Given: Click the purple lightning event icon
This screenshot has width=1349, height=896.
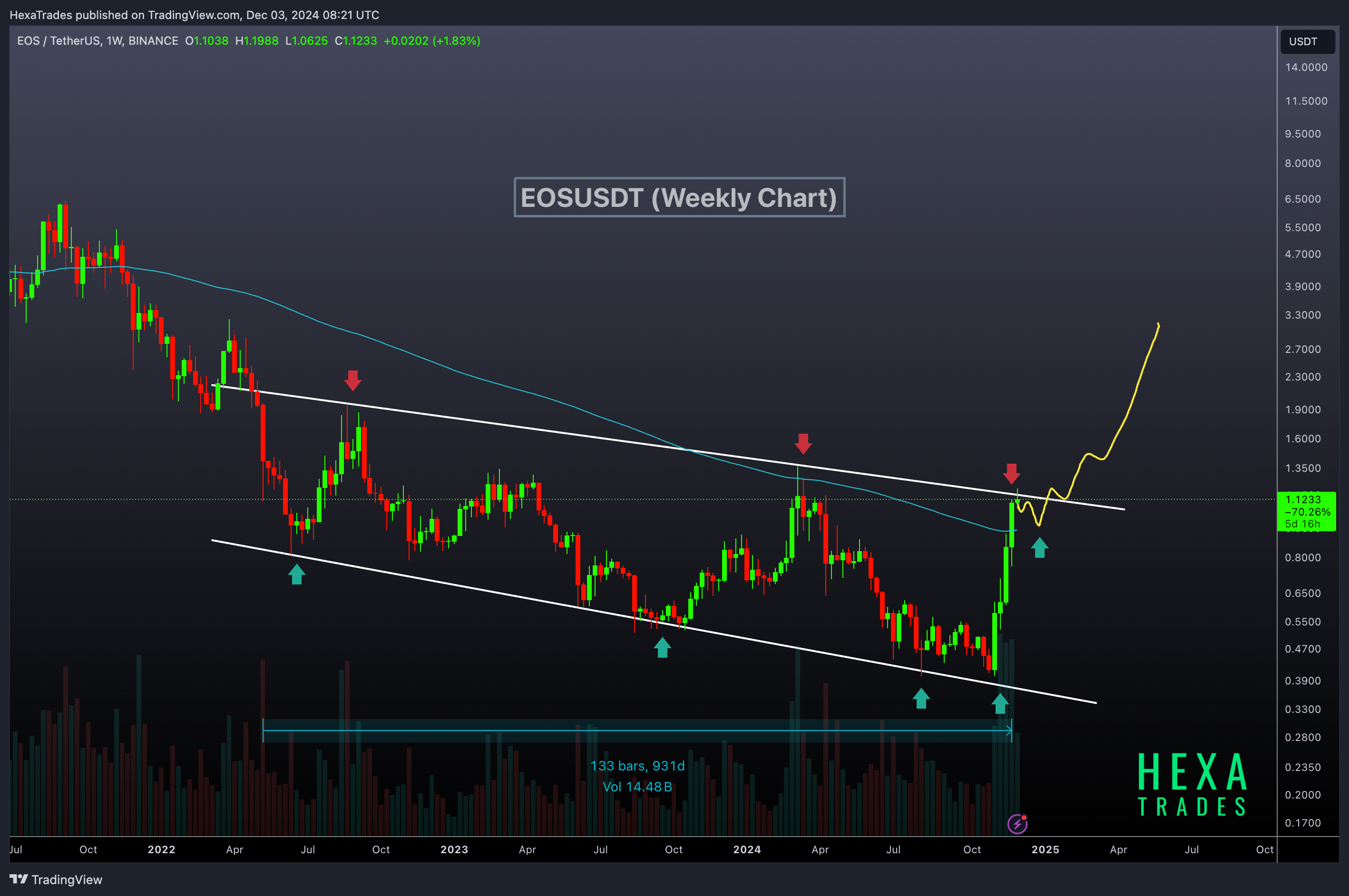Looking at the screenshot, I should (x=1017, y=824).
